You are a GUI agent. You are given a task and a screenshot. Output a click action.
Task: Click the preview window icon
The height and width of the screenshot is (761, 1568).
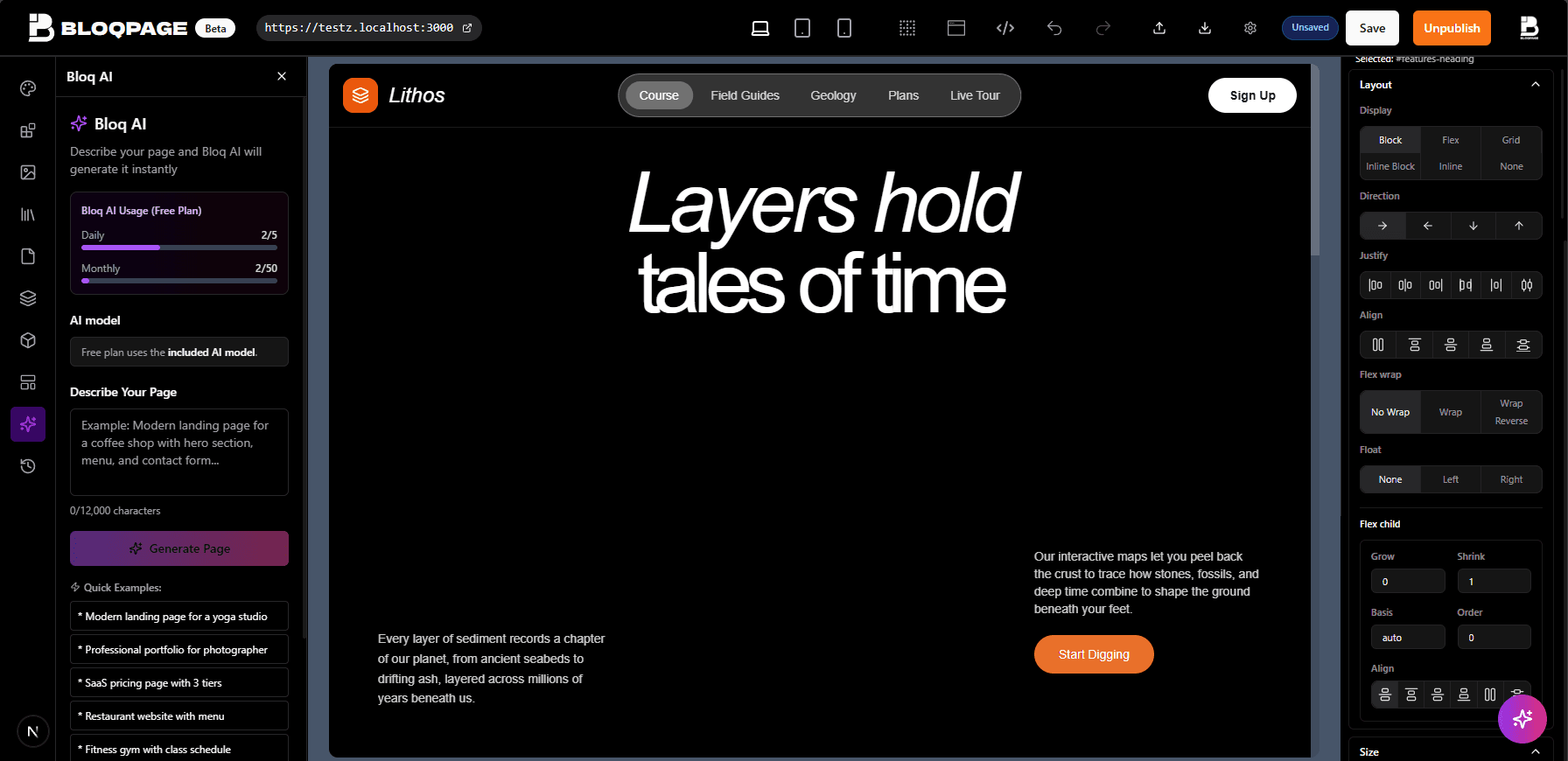[956, 28]
